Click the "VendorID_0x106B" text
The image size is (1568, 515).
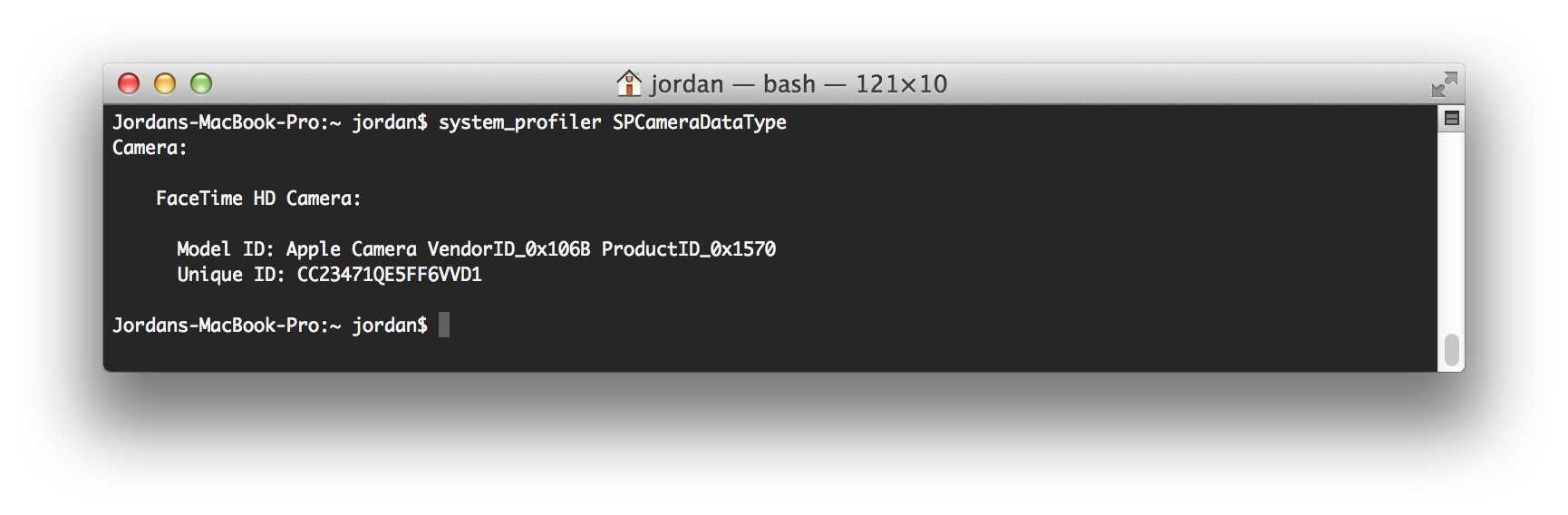tap(508, 249)
